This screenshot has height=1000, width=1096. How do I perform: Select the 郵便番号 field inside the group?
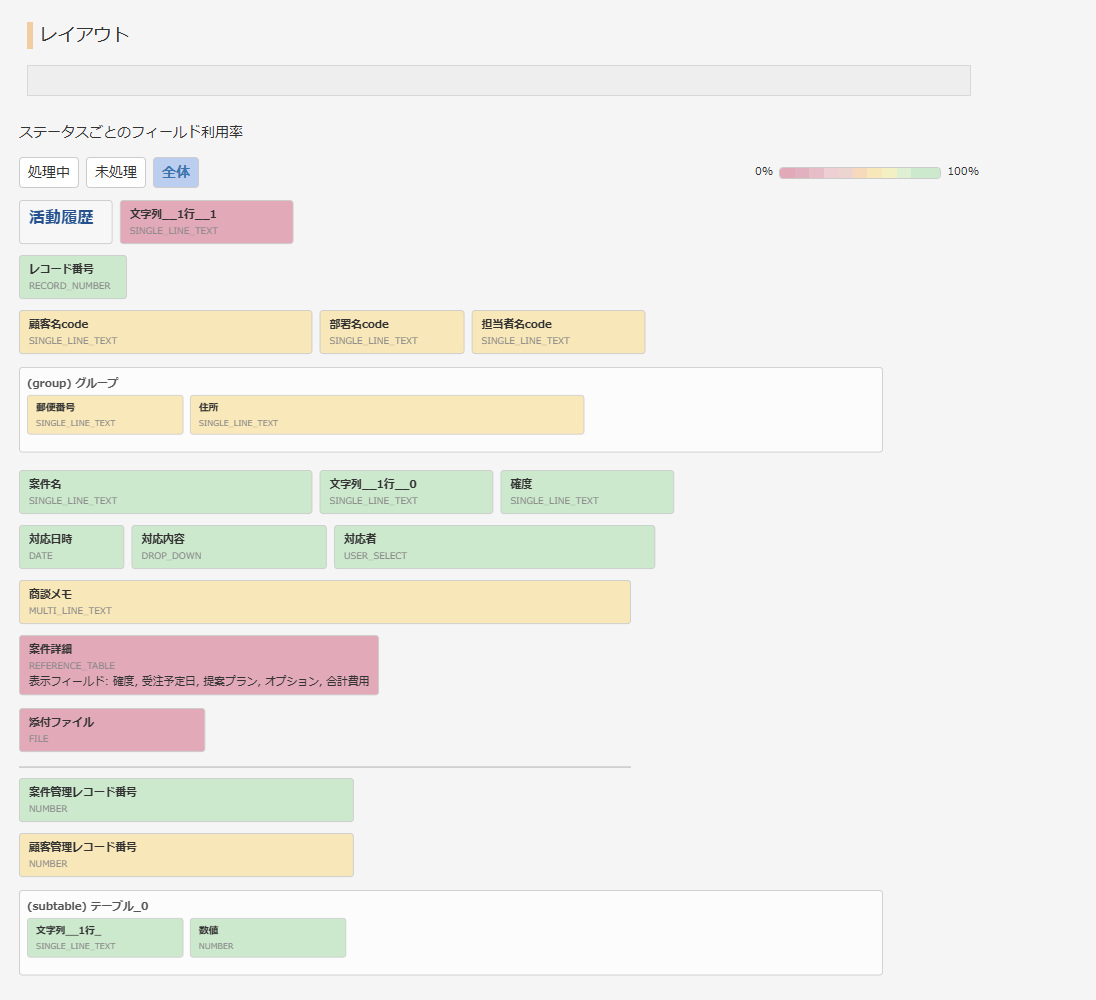[104, 414]
